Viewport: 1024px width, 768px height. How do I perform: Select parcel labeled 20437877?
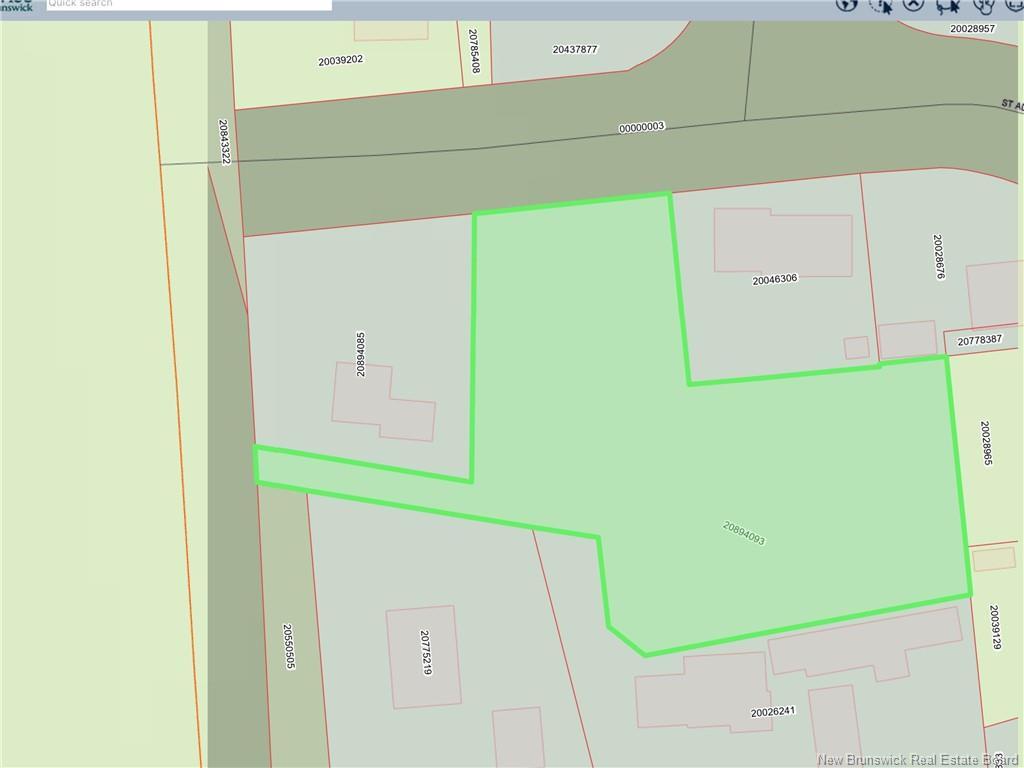click(574, 49)
